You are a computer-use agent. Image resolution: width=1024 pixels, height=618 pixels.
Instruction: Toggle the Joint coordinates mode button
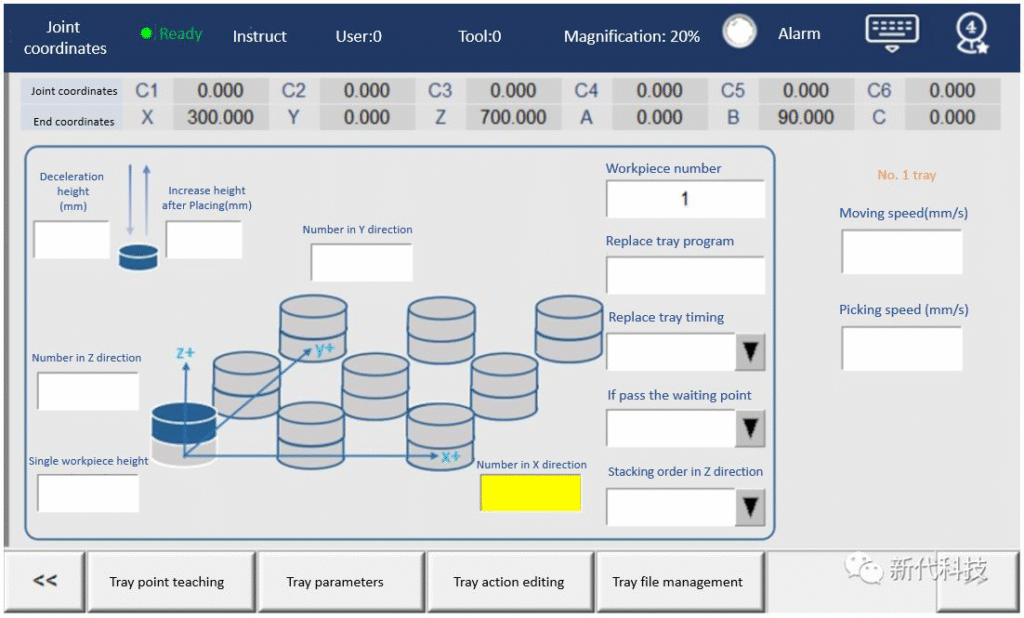pos(65,37)
